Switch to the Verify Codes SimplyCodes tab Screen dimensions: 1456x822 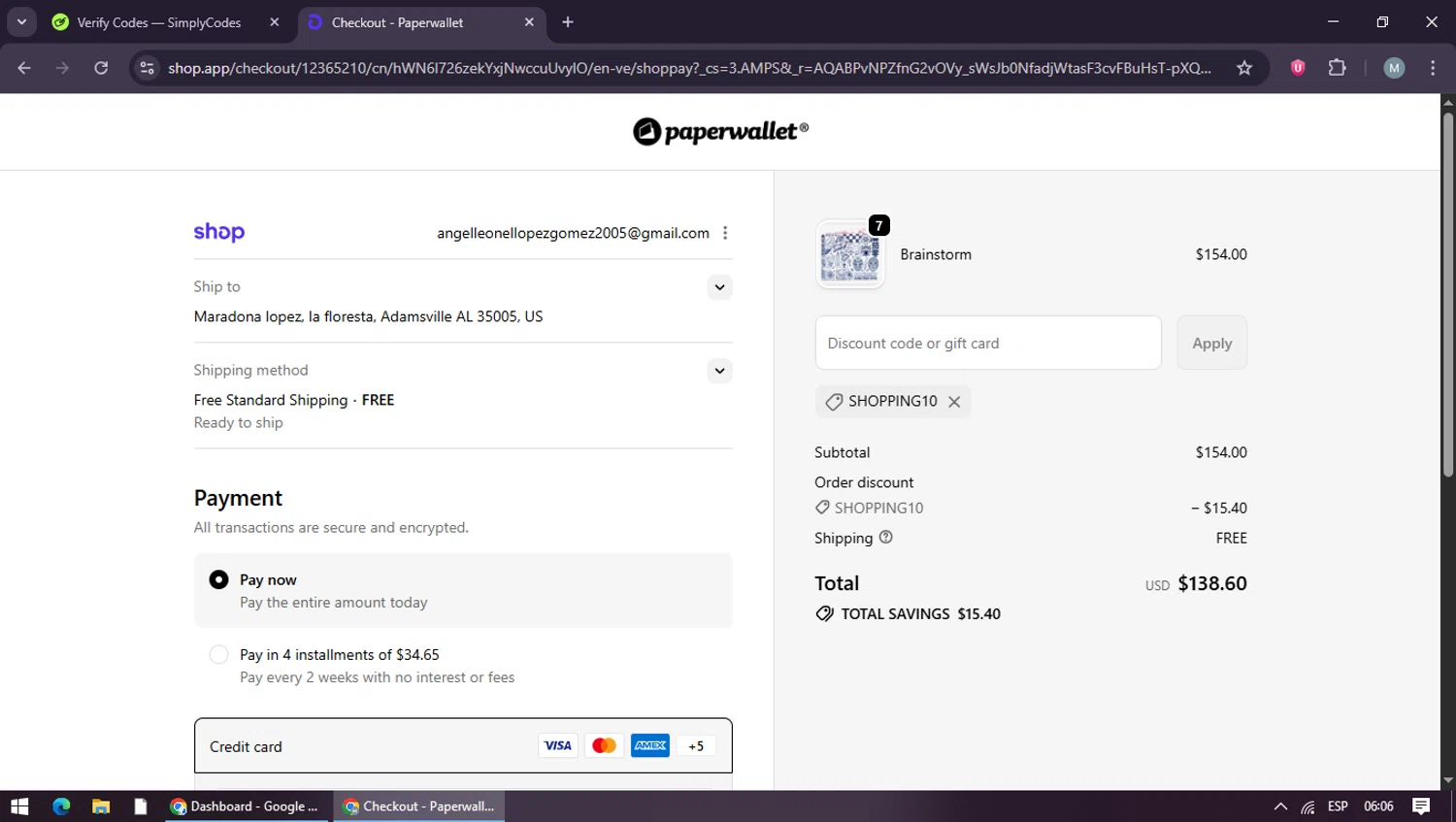(160, 22)
